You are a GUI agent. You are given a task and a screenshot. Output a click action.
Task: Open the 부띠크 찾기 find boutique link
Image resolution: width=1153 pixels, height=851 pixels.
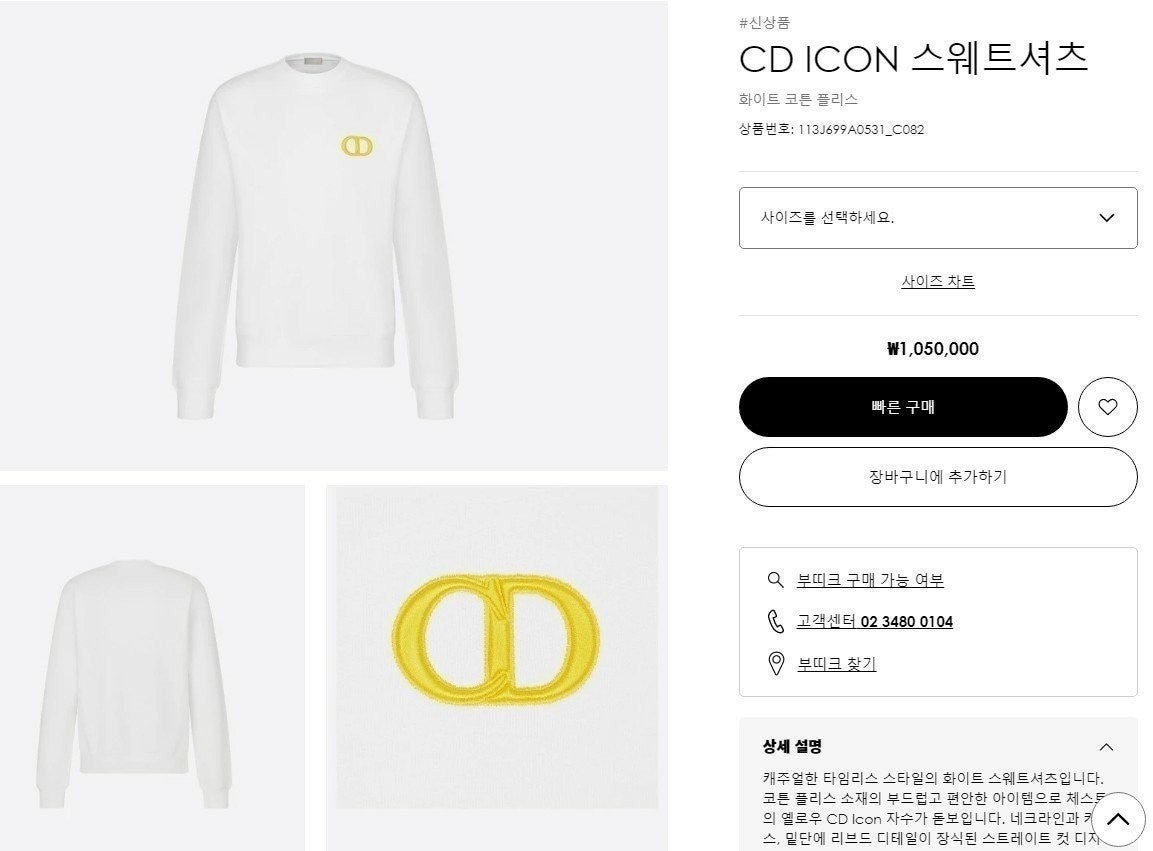837,663
